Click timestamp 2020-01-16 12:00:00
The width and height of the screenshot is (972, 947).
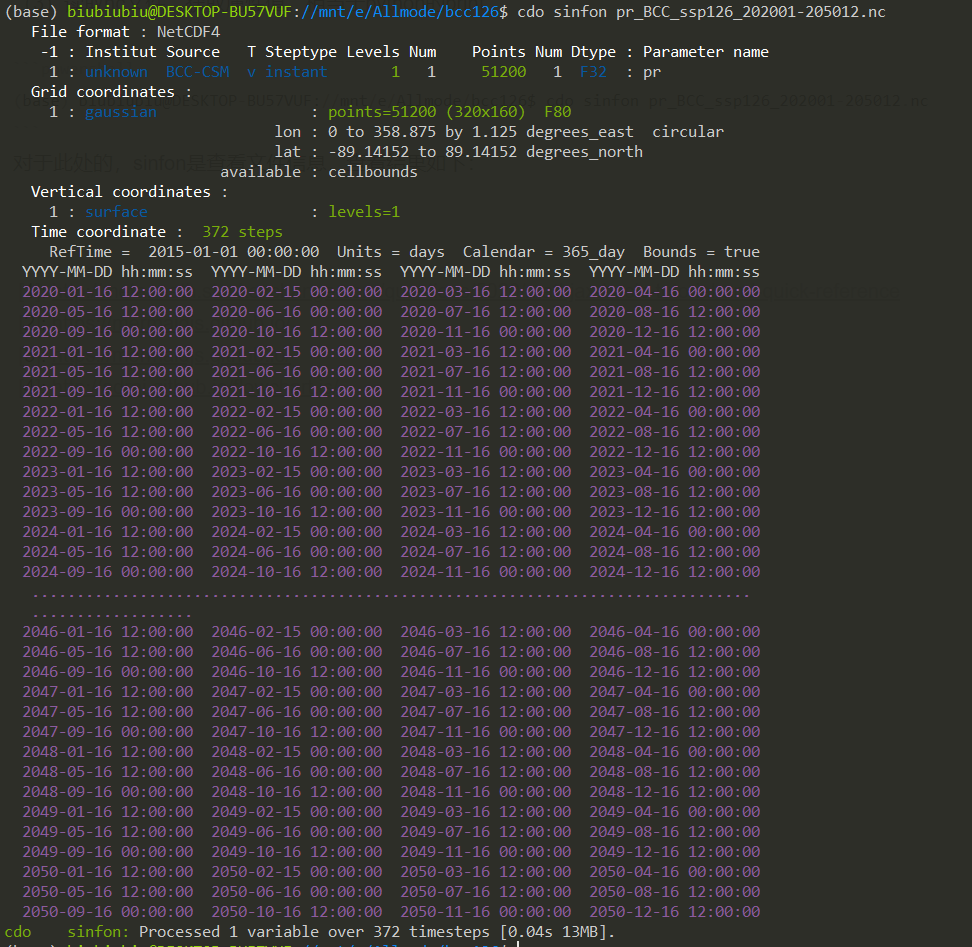(108, 292)
